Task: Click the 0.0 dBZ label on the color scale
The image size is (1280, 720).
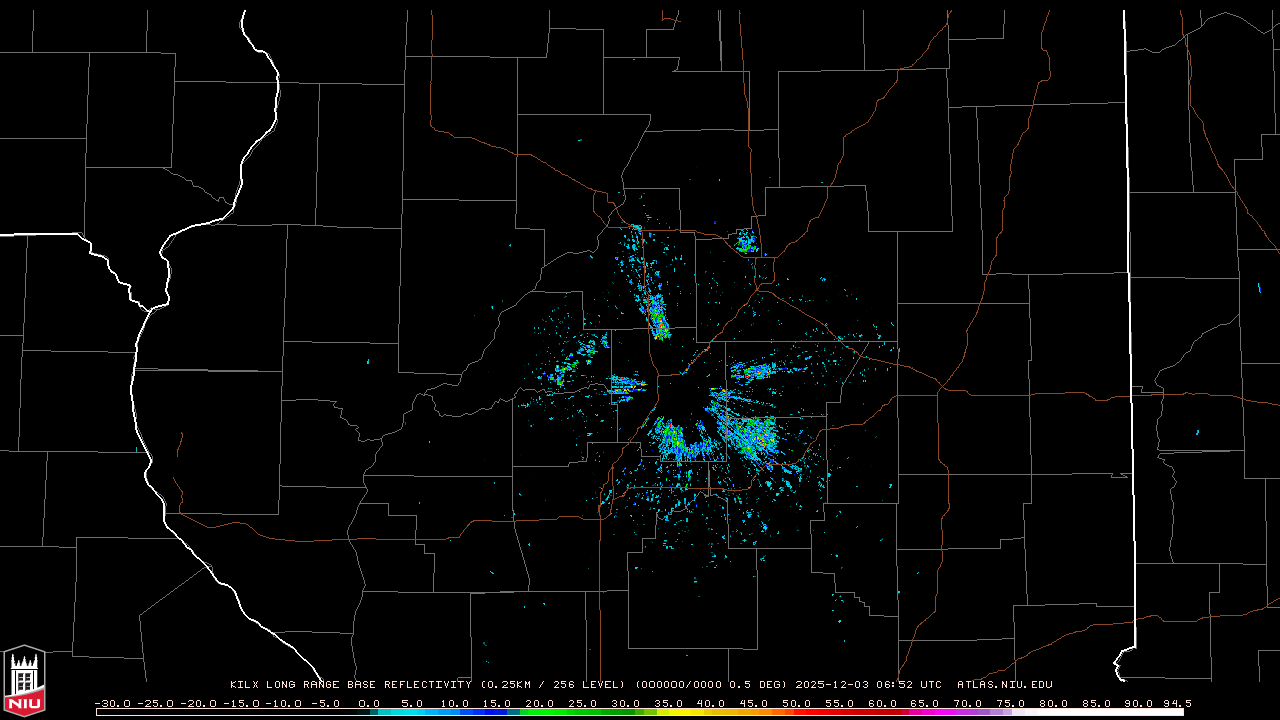Action: point(369,703)
